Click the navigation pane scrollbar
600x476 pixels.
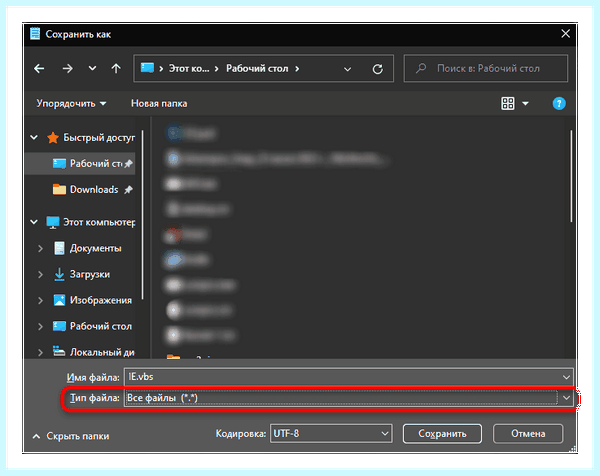(x=142, y=214)
